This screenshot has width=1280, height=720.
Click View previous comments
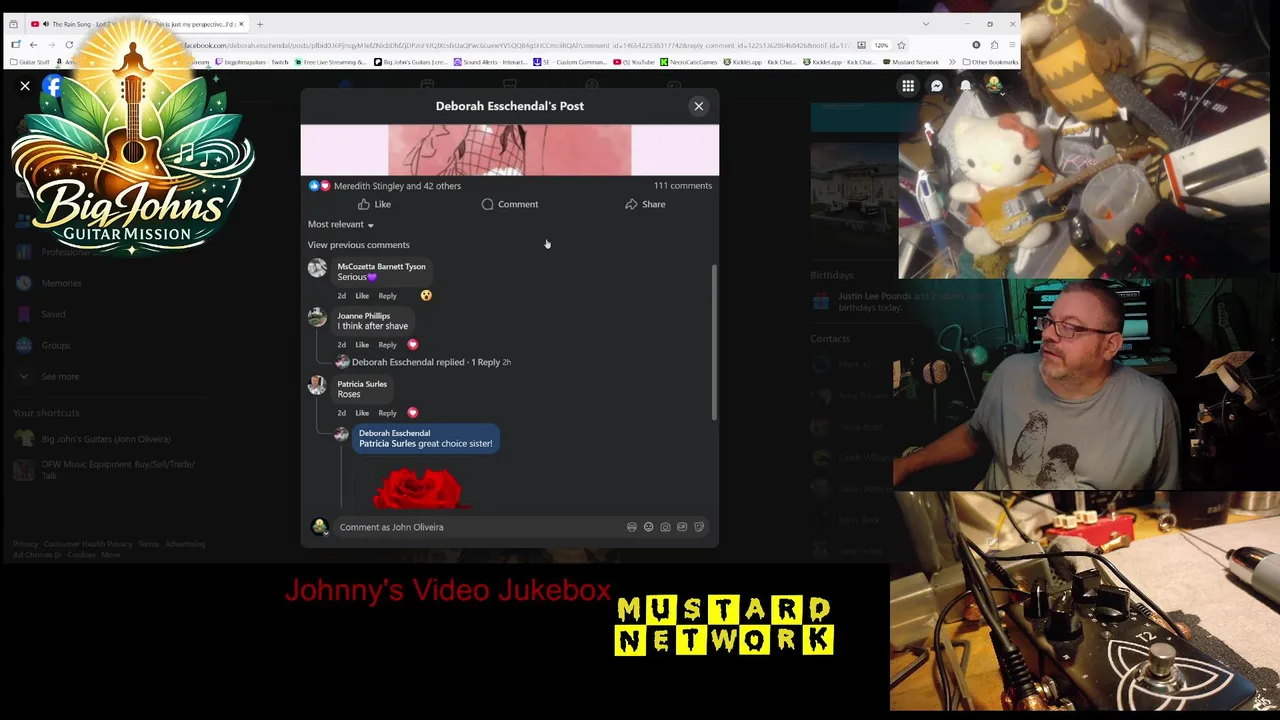tap(358, 245)
